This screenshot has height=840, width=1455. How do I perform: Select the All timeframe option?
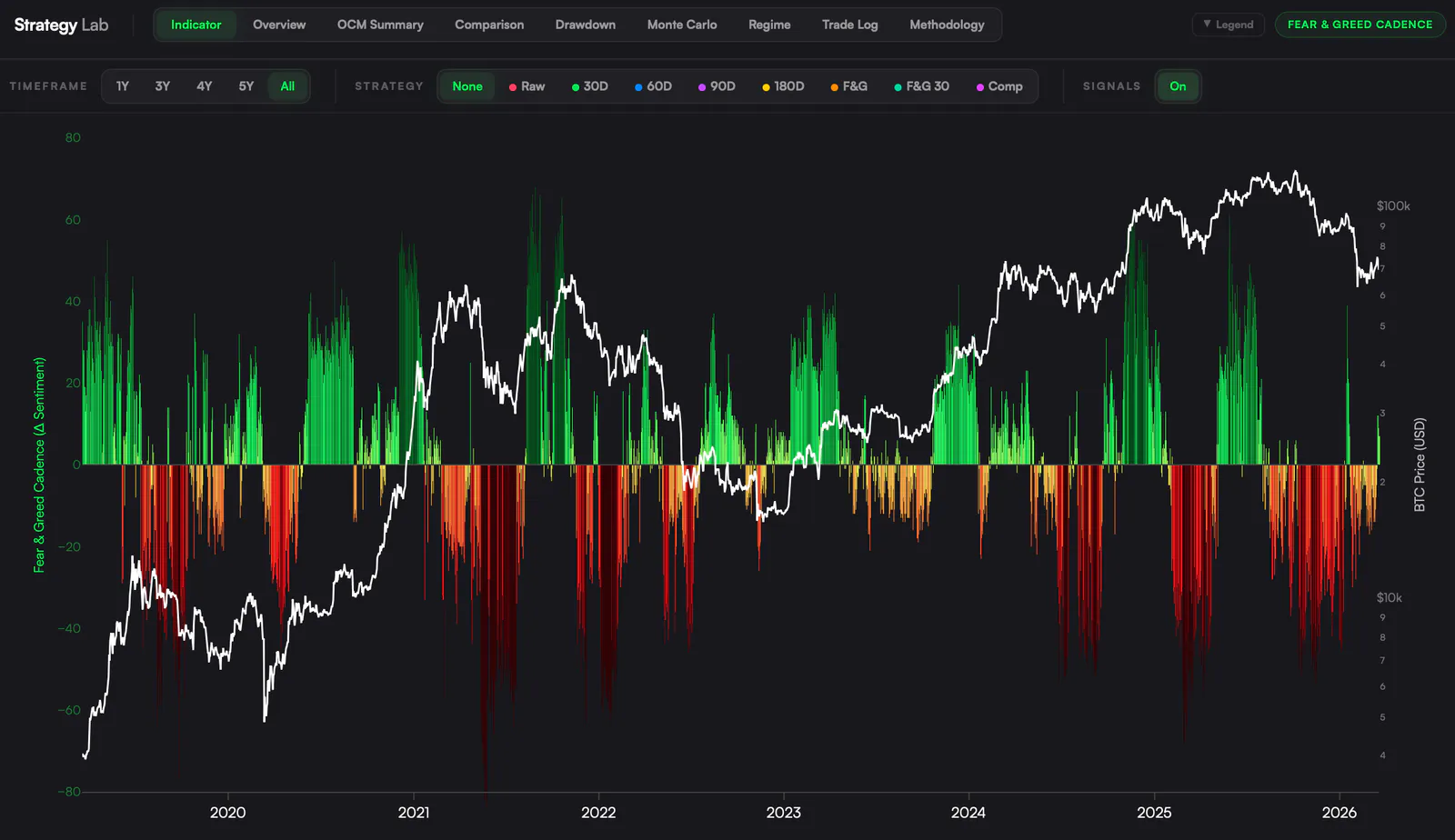pos(287,86)
